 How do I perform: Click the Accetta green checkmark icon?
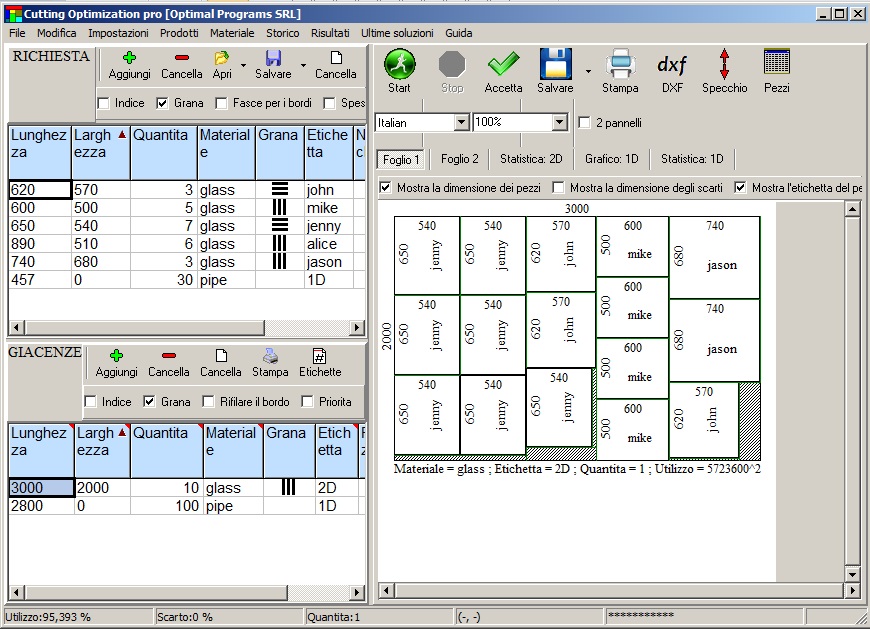[503, 66]
